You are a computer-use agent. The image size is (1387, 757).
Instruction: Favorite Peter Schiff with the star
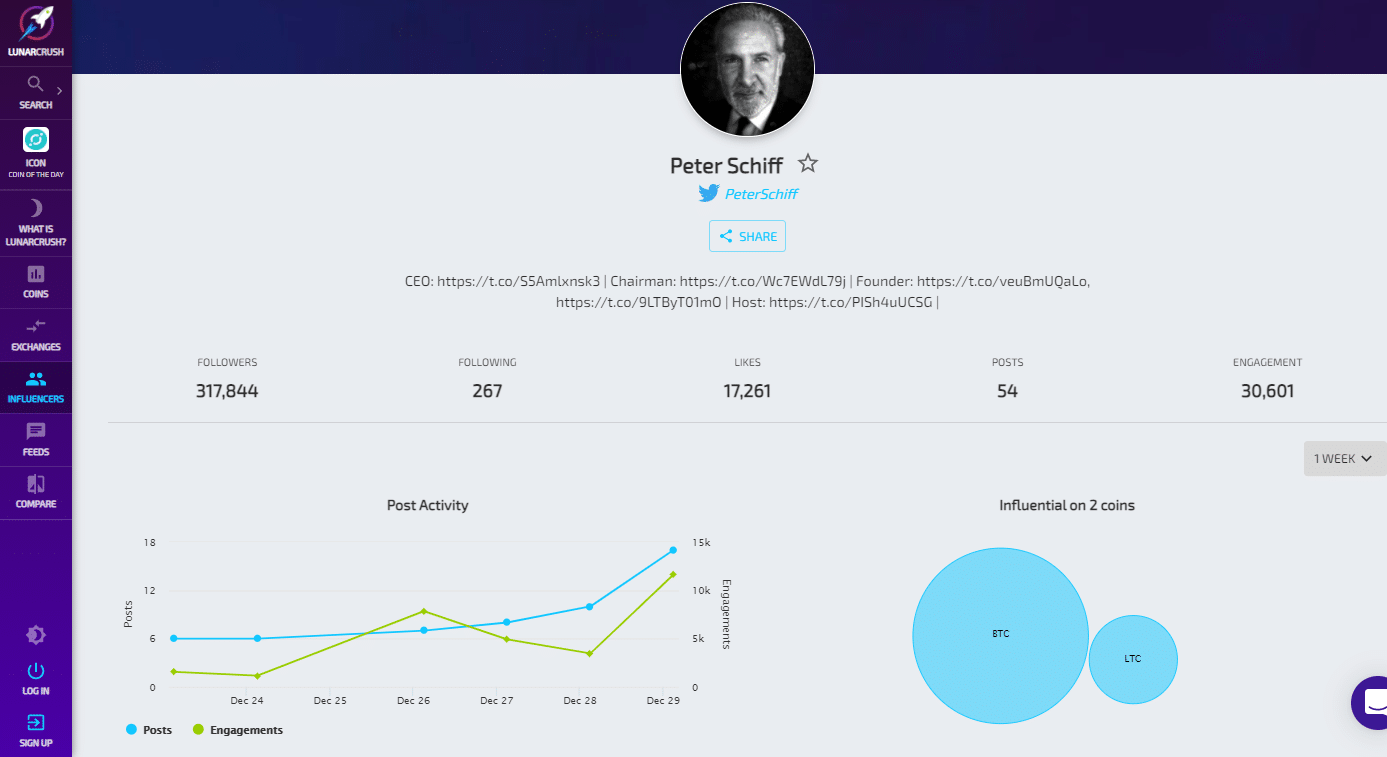808,164
